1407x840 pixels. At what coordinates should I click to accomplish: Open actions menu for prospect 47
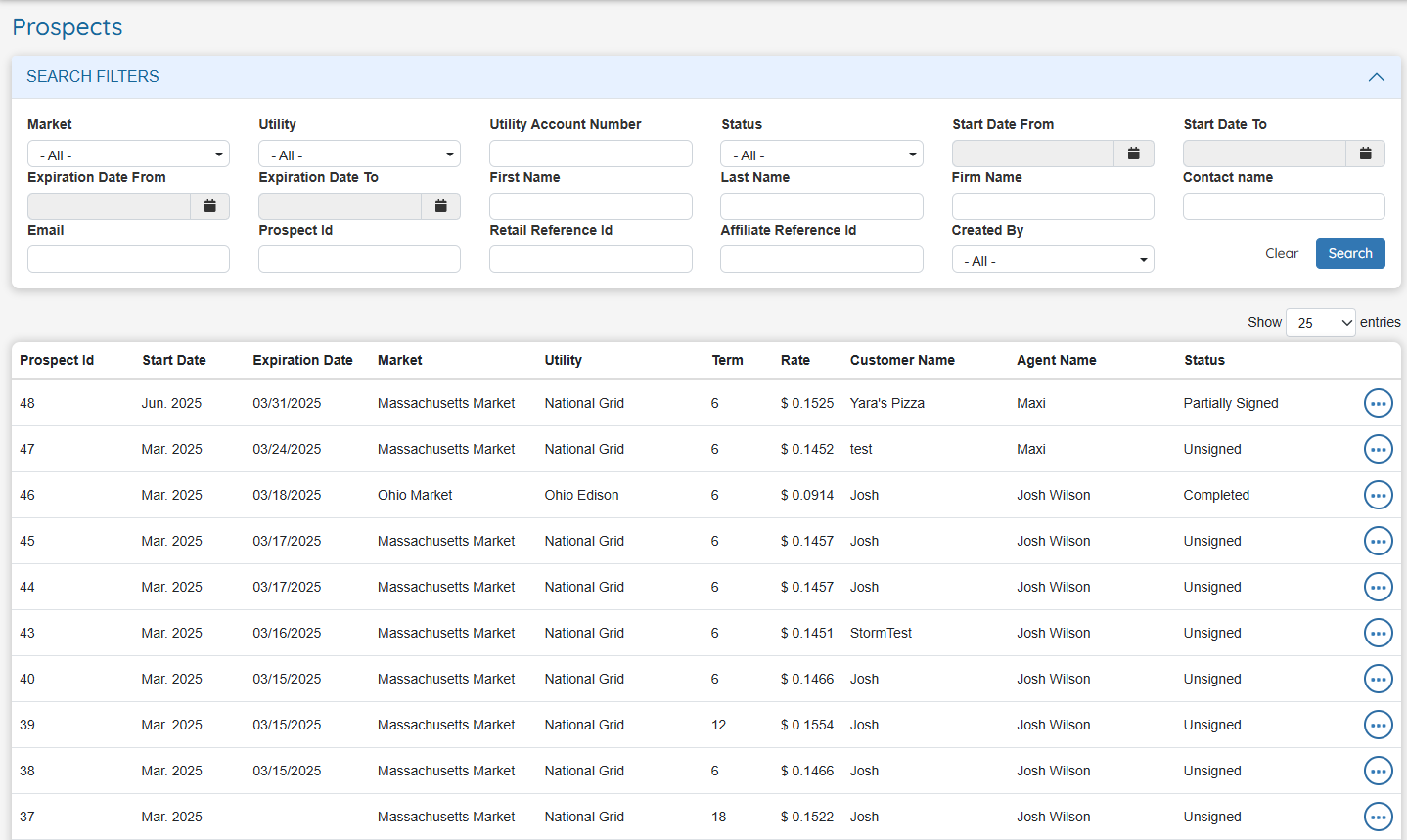pos(1378,449)
